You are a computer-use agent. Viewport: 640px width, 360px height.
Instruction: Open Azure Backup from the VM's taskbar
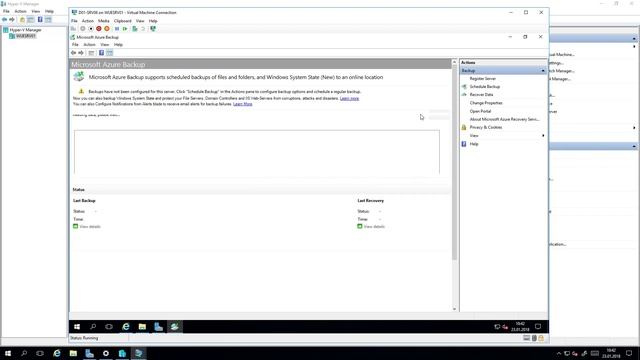pos(175,327)
